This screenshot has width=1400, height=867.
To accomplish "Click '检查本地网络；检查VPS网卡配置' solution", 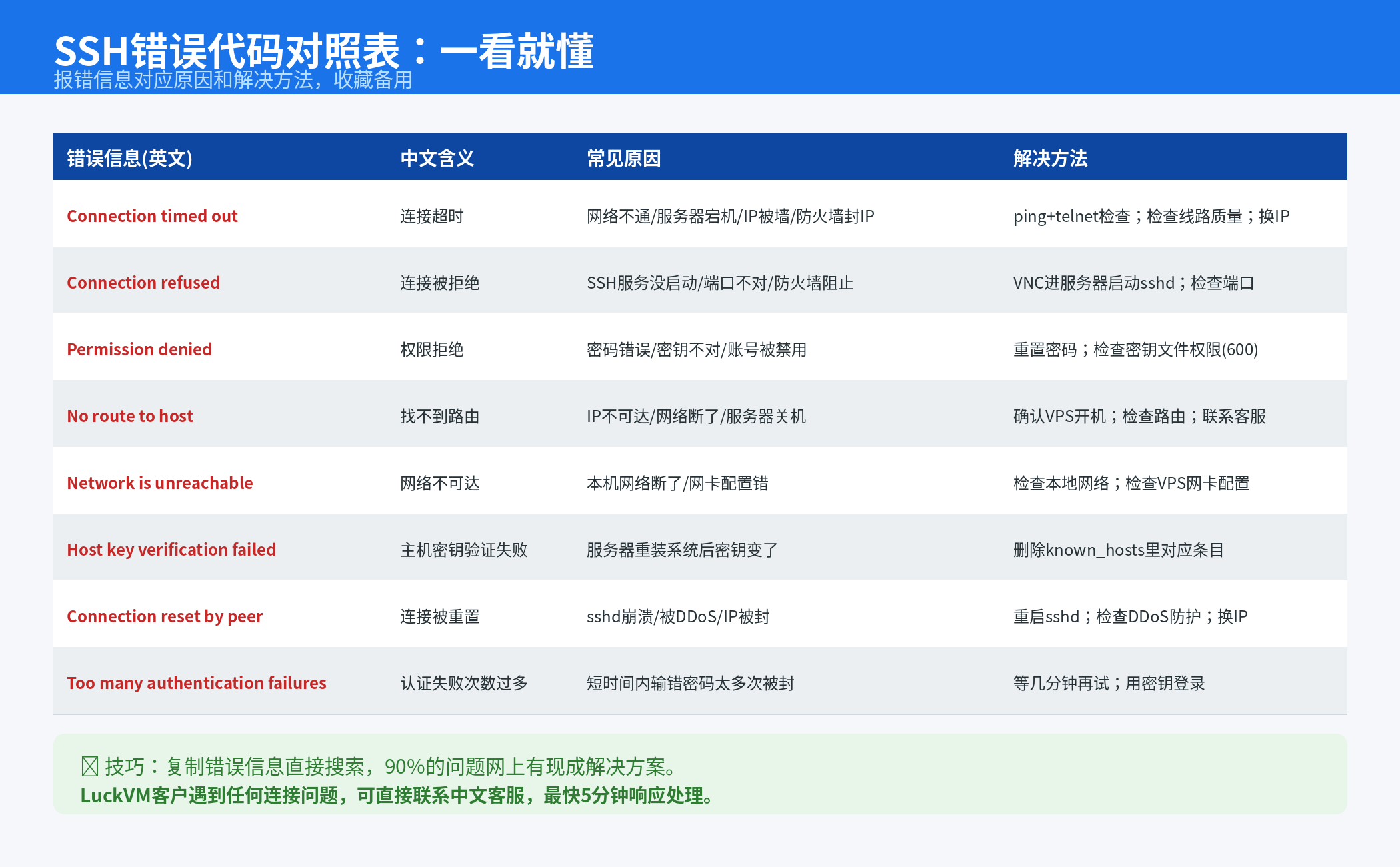I will 1132,483.
